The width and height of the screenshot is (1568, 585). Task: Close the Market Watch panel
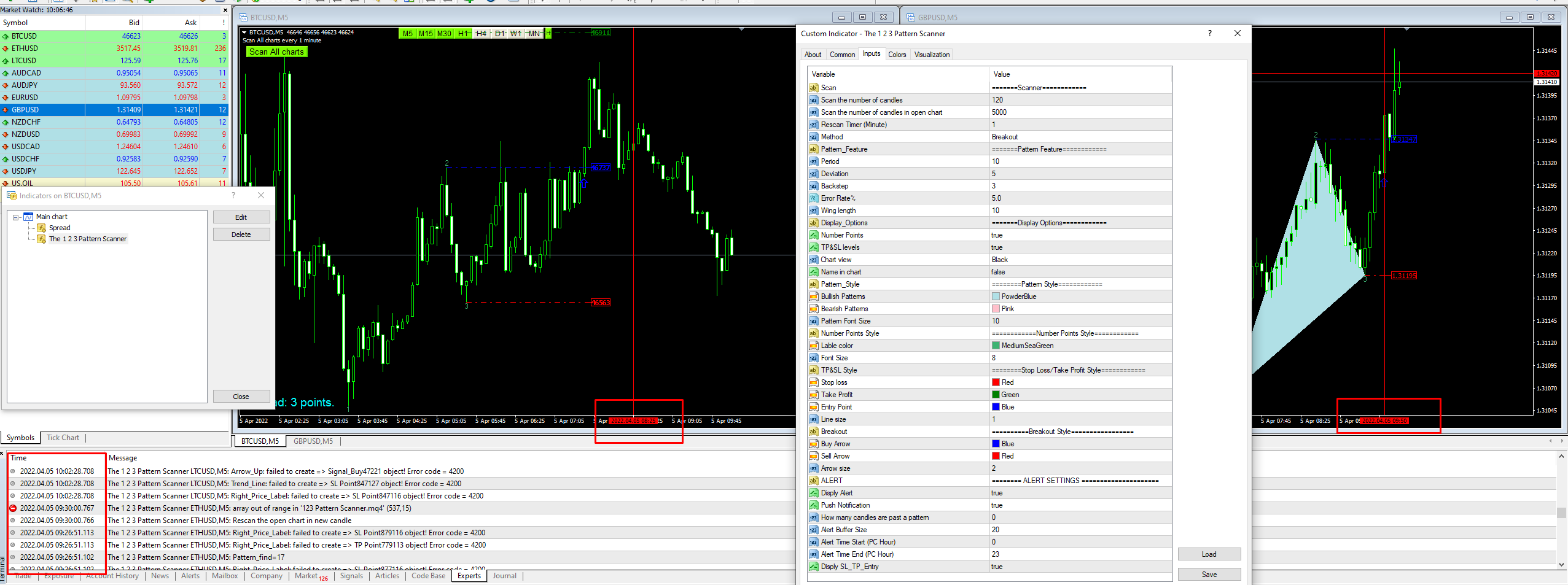tap(225, 10)
